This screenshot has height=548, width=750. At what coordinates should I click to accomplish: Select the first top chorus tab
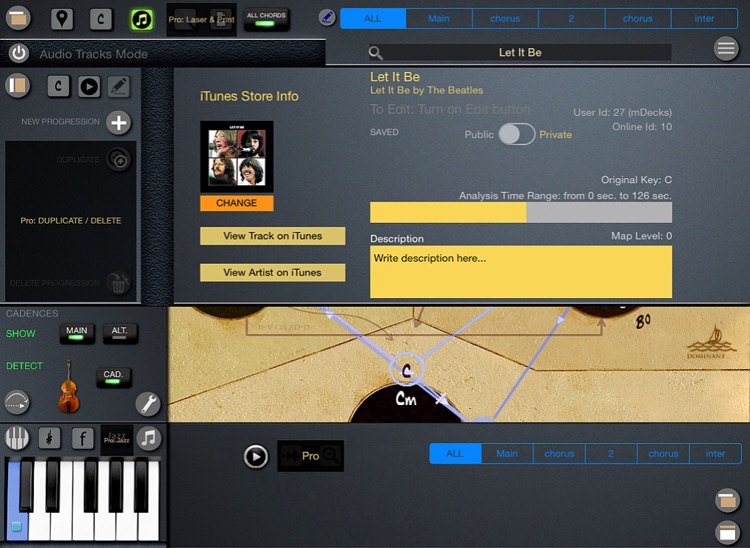[505, 19]
